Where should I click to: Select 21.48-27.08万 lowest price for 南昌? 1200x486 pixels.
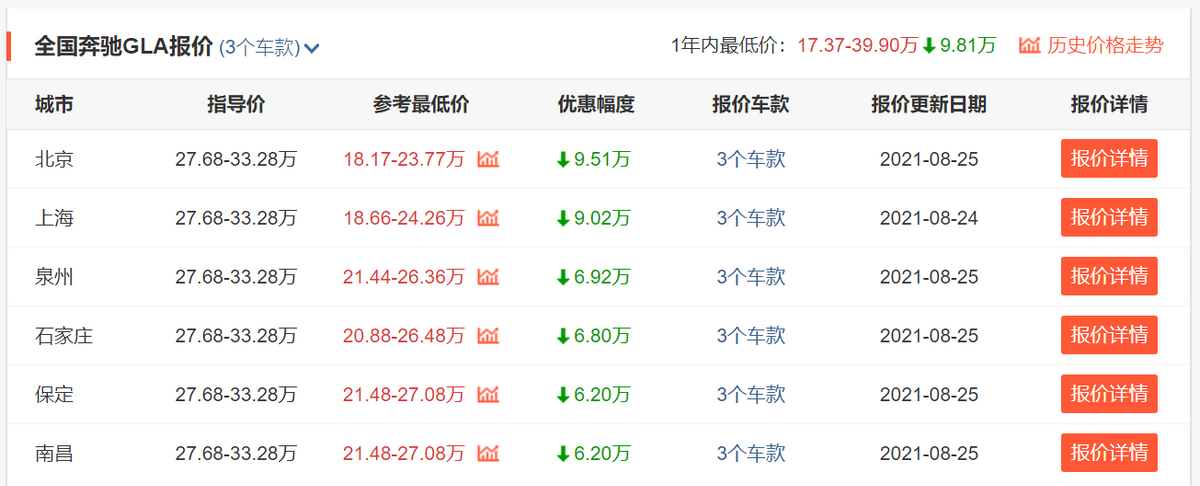coord(404,454)
